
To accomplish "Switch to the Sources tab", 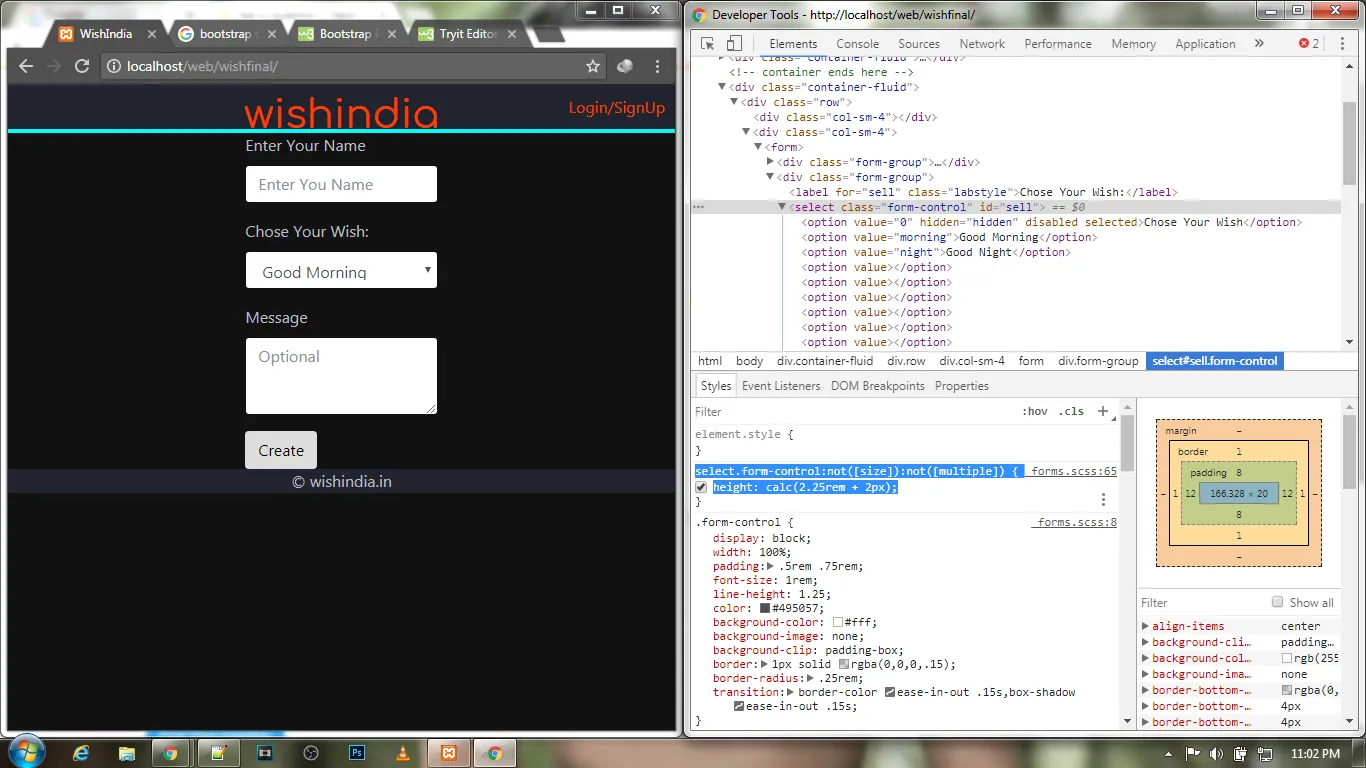I will click(x=919, y=43).
